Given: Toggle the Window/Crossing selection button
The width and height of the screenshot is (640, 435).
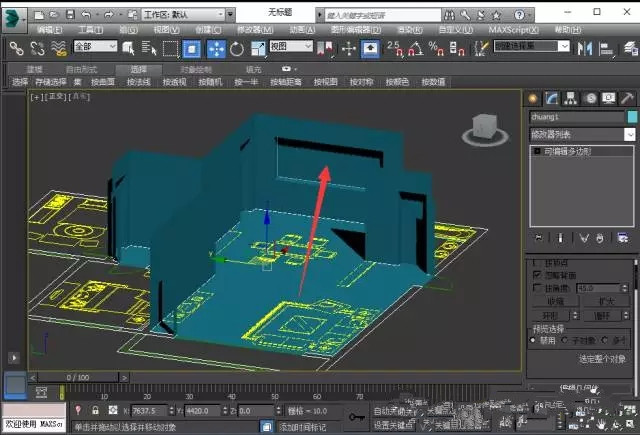Looking at the screenshot, I should coord(191,49).
